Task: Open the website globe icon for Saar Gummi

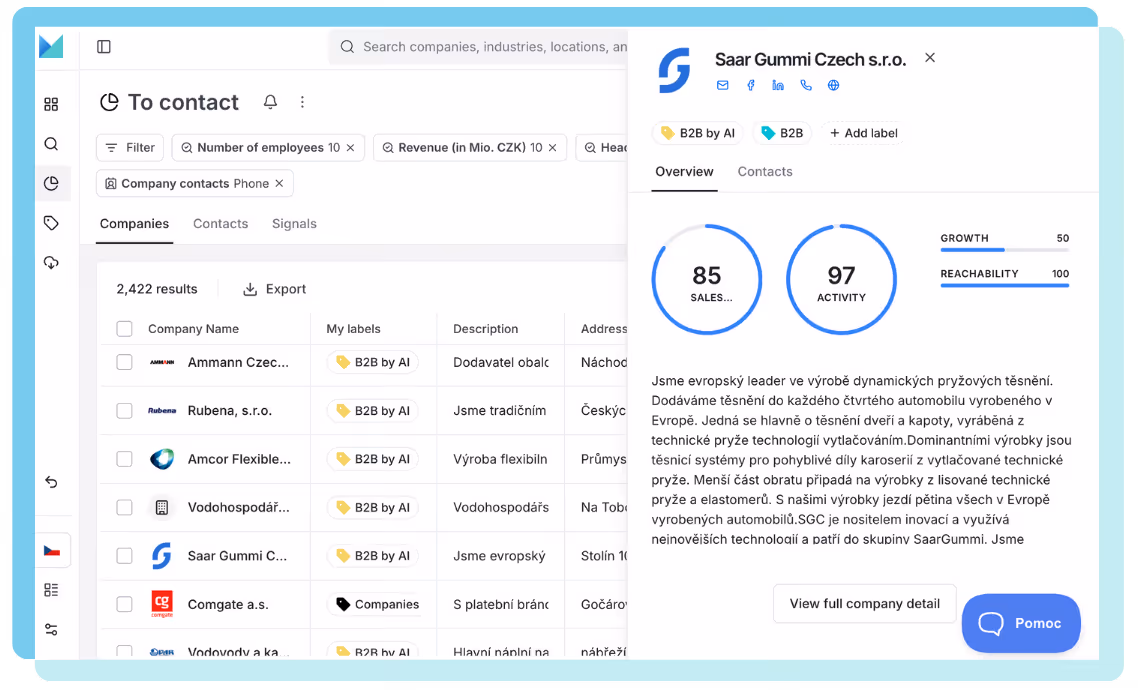Action: pos(833,85)
